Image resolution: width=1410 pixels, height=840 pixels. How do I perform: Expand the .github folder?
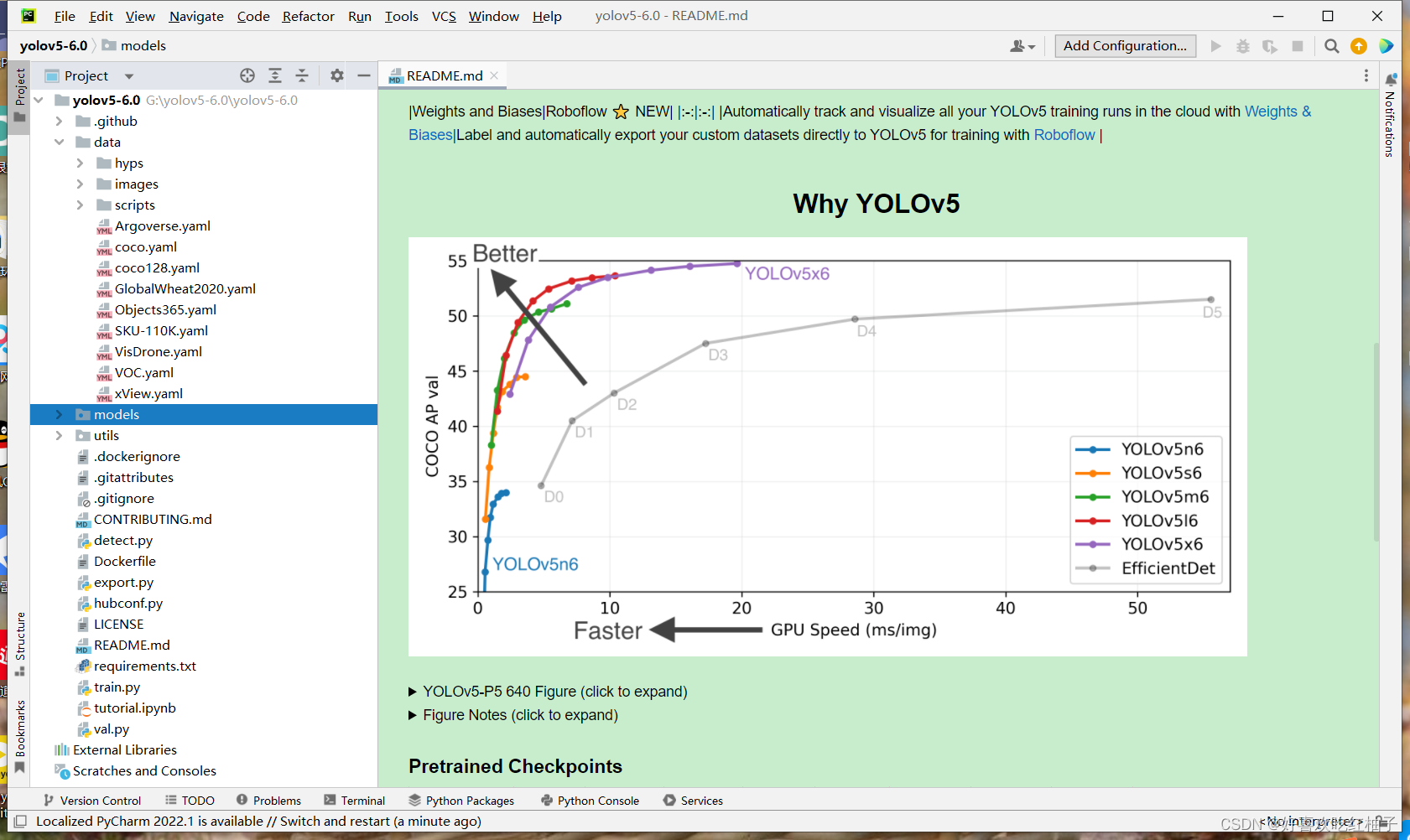click(59, 121)
